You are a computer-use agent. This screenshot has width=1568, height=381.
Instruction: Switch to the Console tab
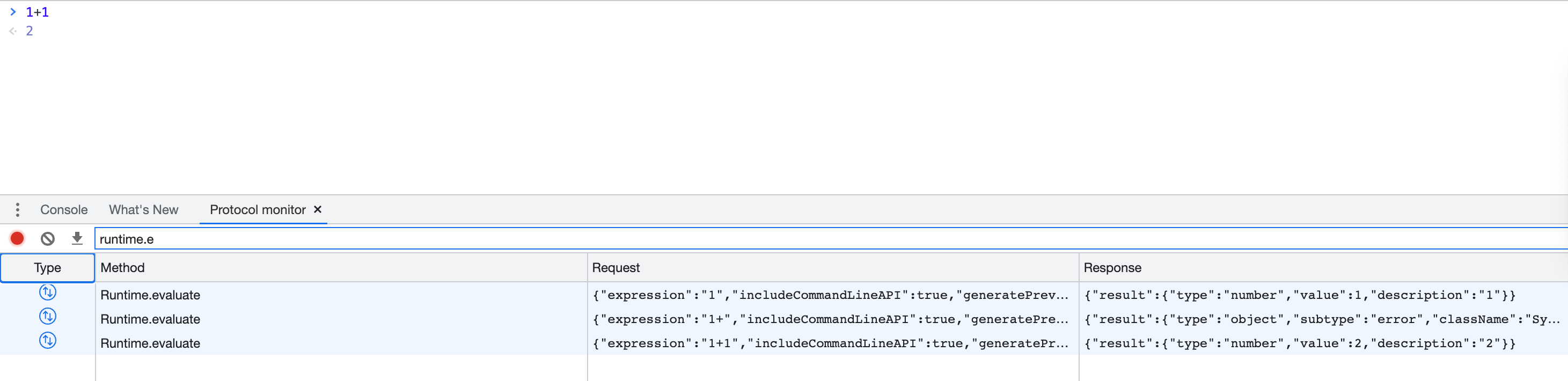pyautogui.click(x=64, y=210)
